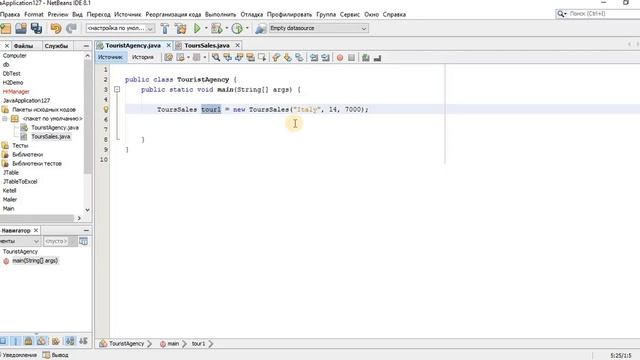
Task: Open the Сервис menu
Action: [350, 14]
